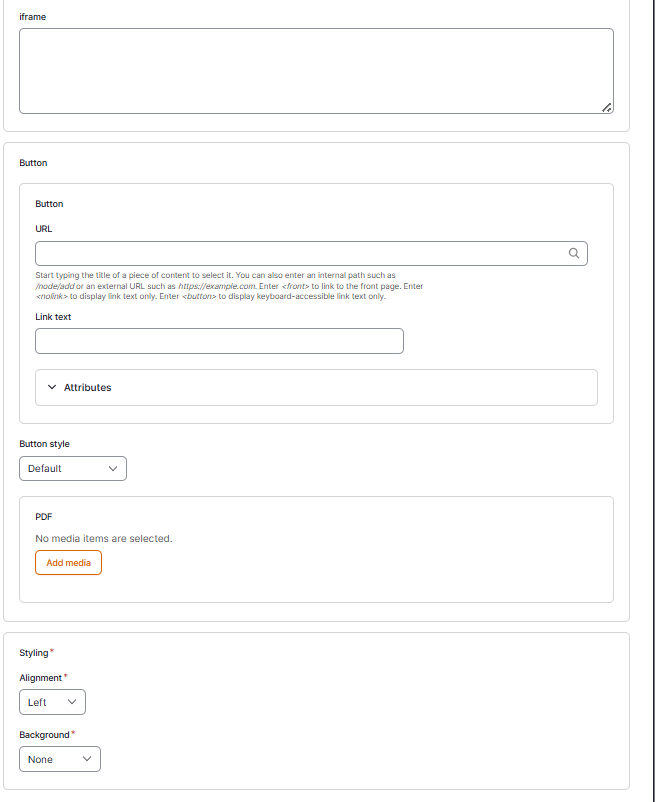Viewport: 658px width, 802px height.
Task: Open the Background dropdown set to None
Action: (x=60, y=760)
